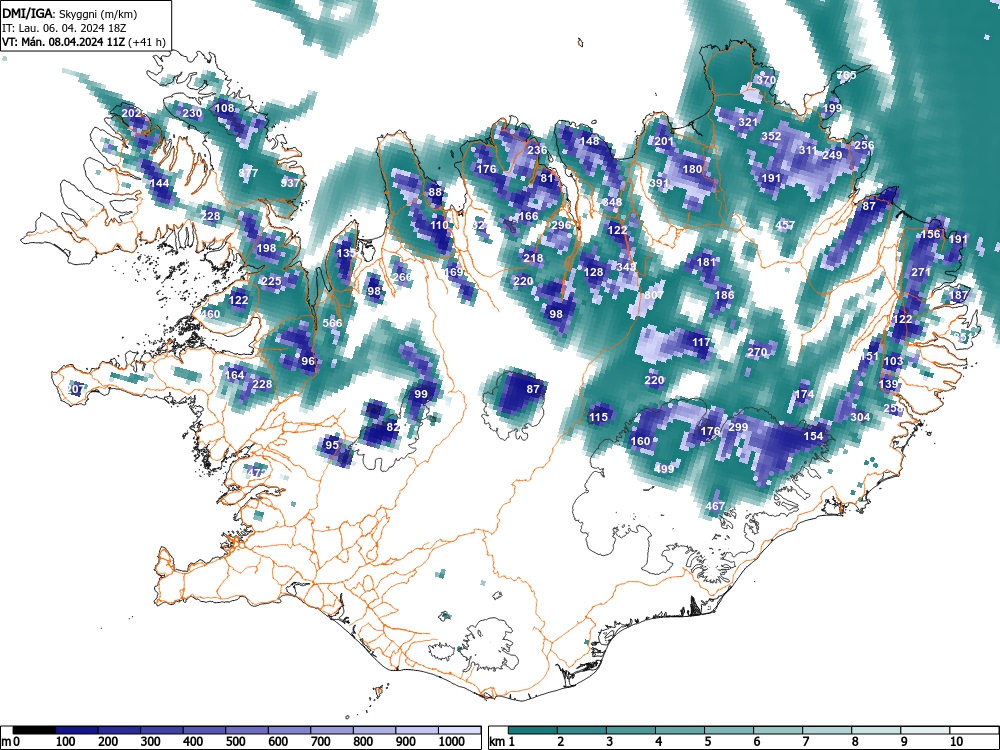Click the visibility value 207 on the Snæfellsnes tip
The width and height of the screenshot is (1000, 750).
[x=75, y=388]
